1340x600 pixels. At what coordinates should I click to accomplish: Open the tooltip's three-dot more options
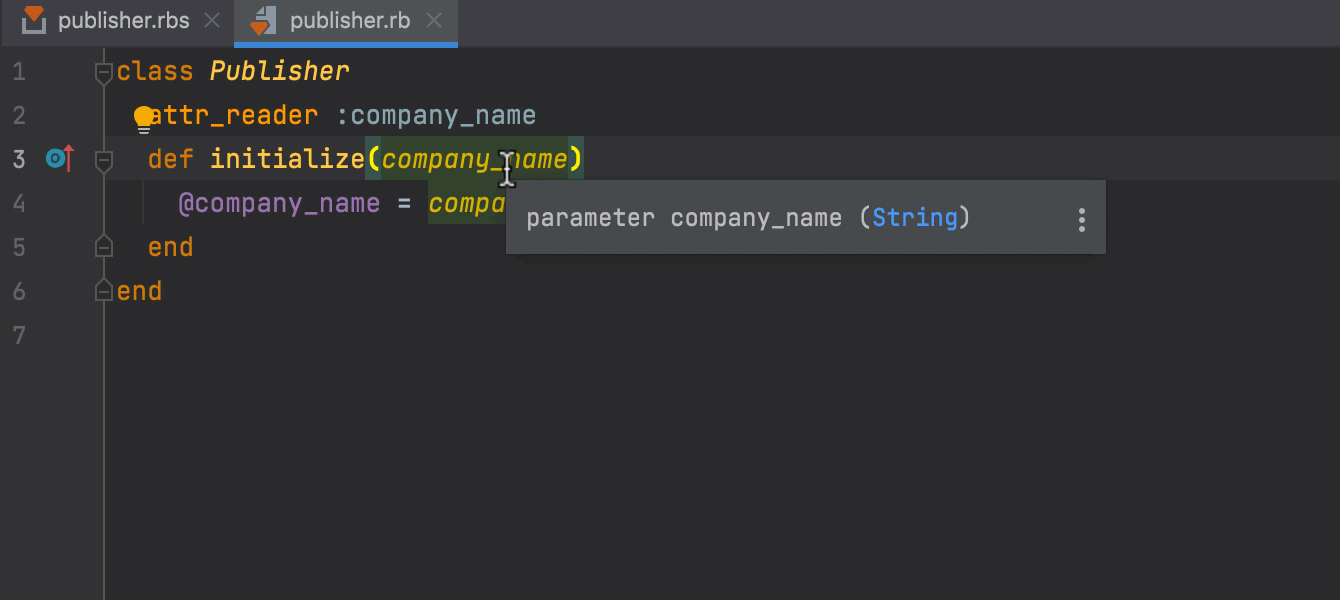click(1081, 220)
